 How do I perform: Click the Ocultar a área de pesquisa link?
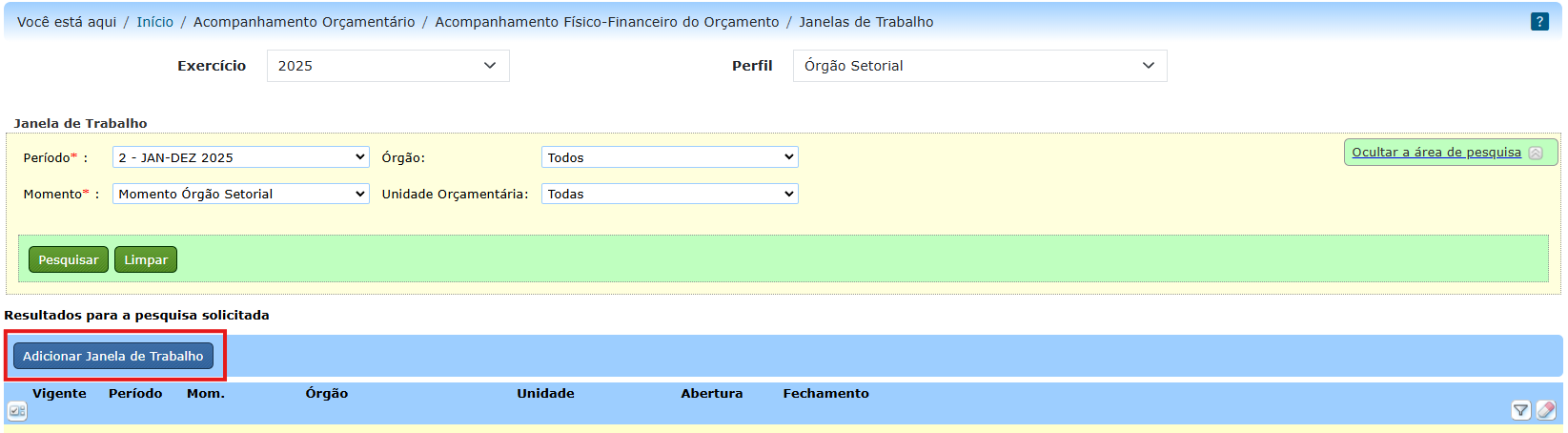(x=1436, y=153)
